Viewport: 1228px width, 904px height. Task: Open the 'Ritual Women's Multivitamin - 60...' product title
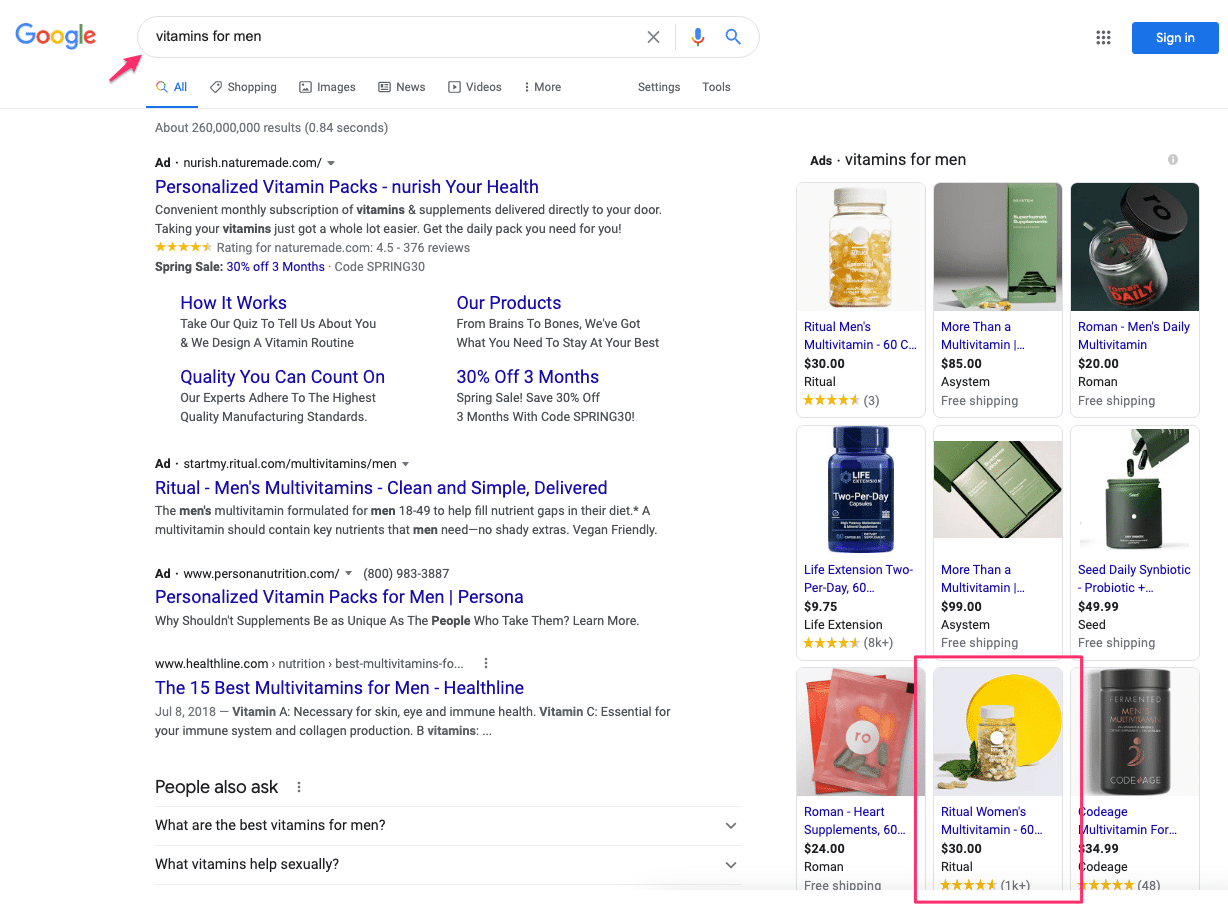pos(991,821)
